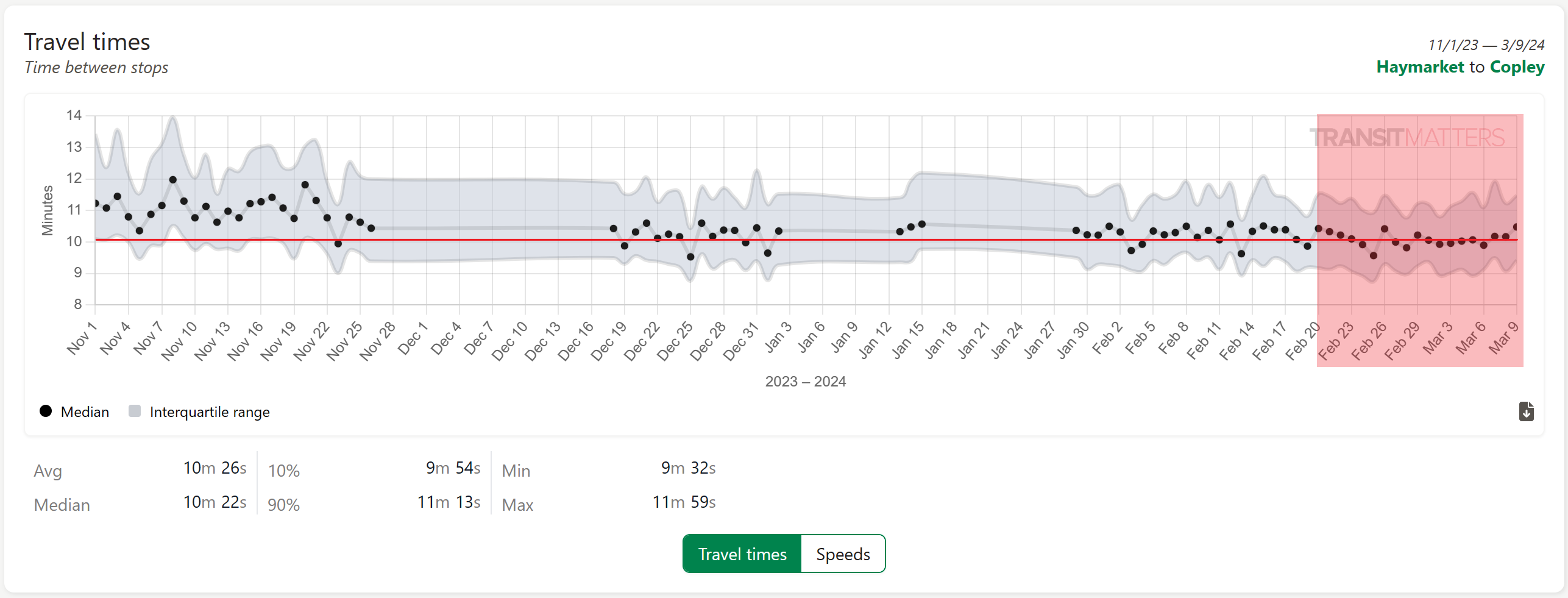Click the Min value 9m 32s
The height and width of the screenshot is (598, 1568).
click(x=688, y=468)
